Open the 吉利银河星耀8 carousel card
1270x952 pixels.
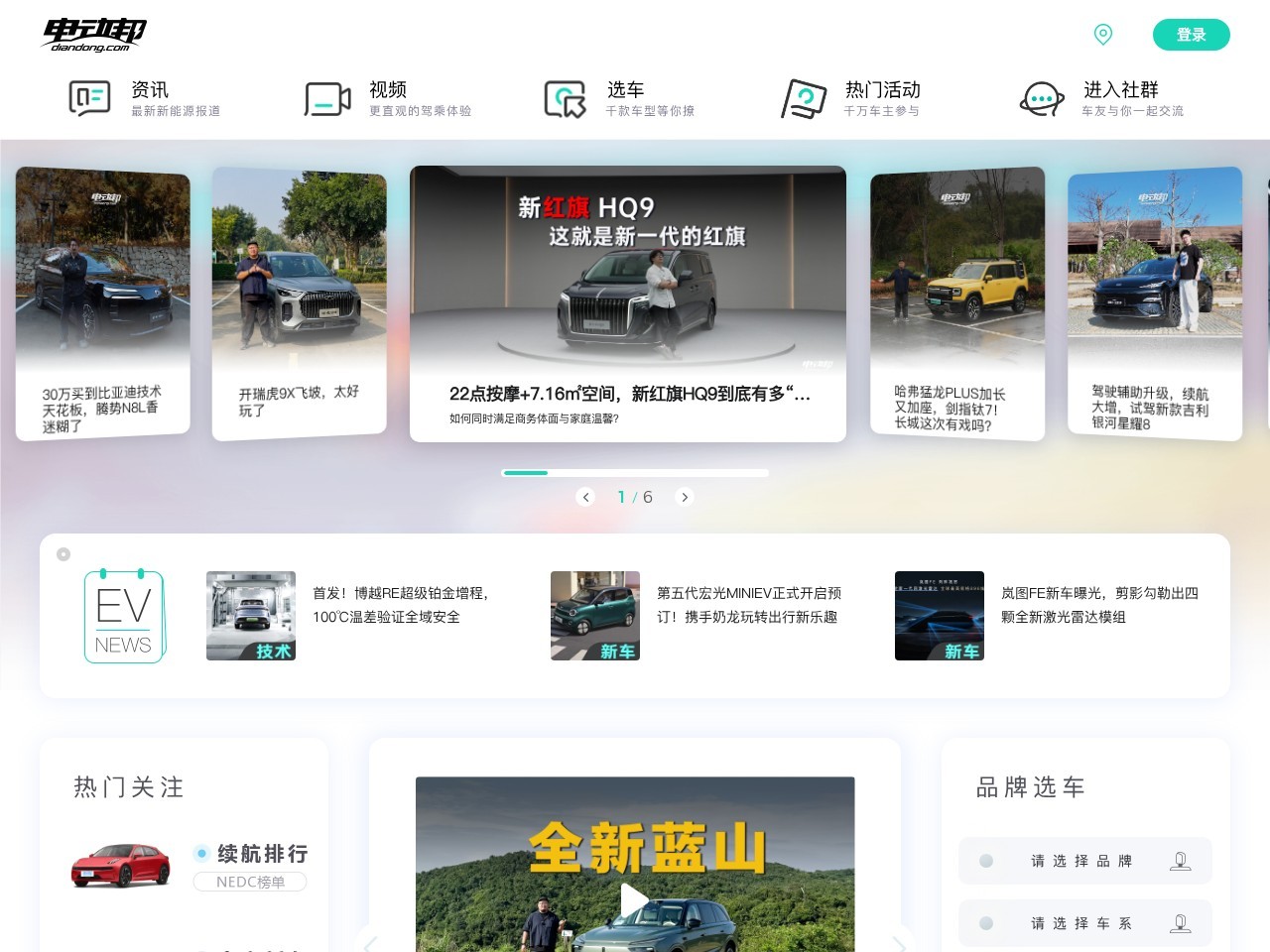pyautogui.click(x=1155, y=303)
